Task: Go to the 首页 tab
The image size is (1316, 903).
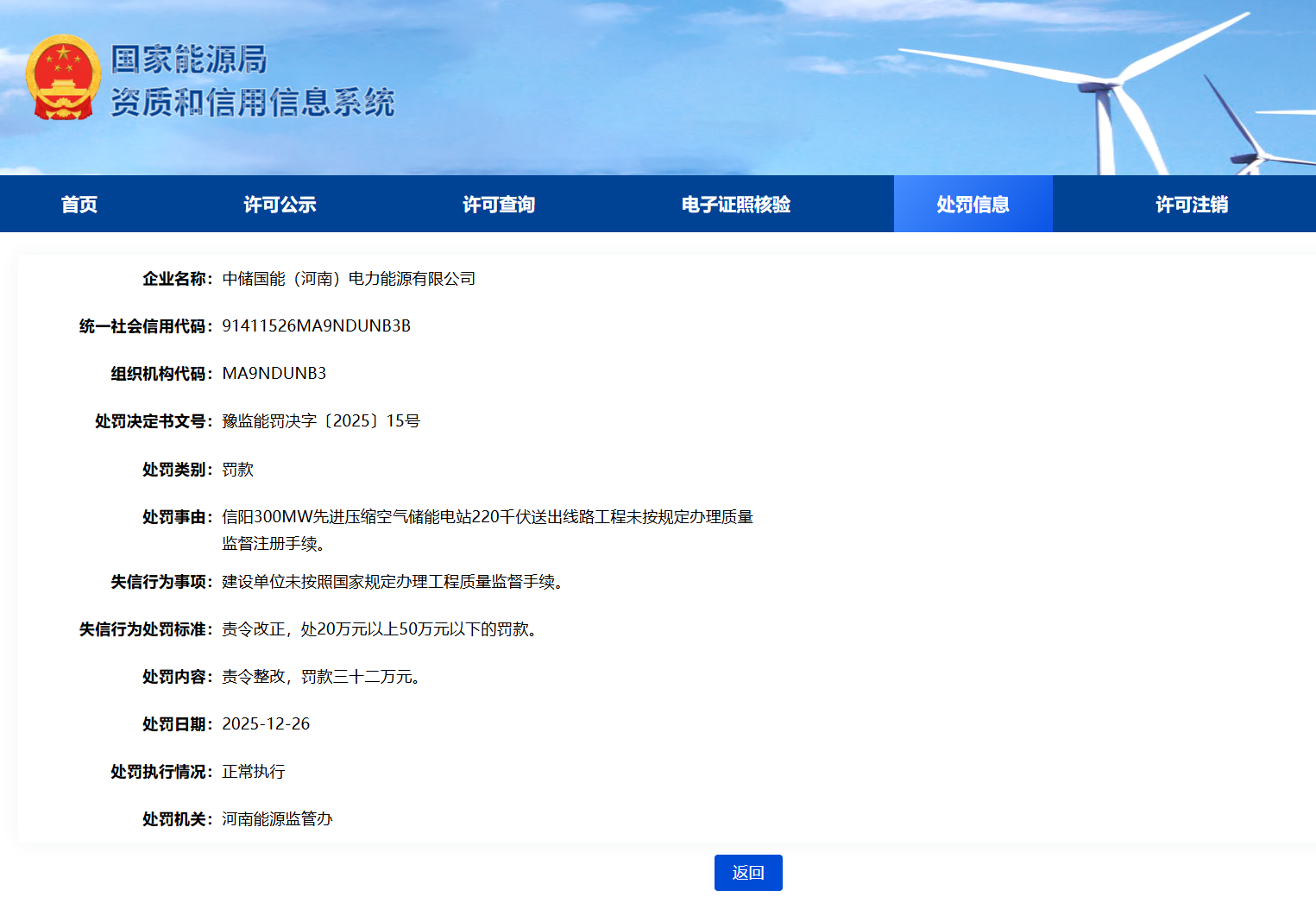Action: [79, 205]
